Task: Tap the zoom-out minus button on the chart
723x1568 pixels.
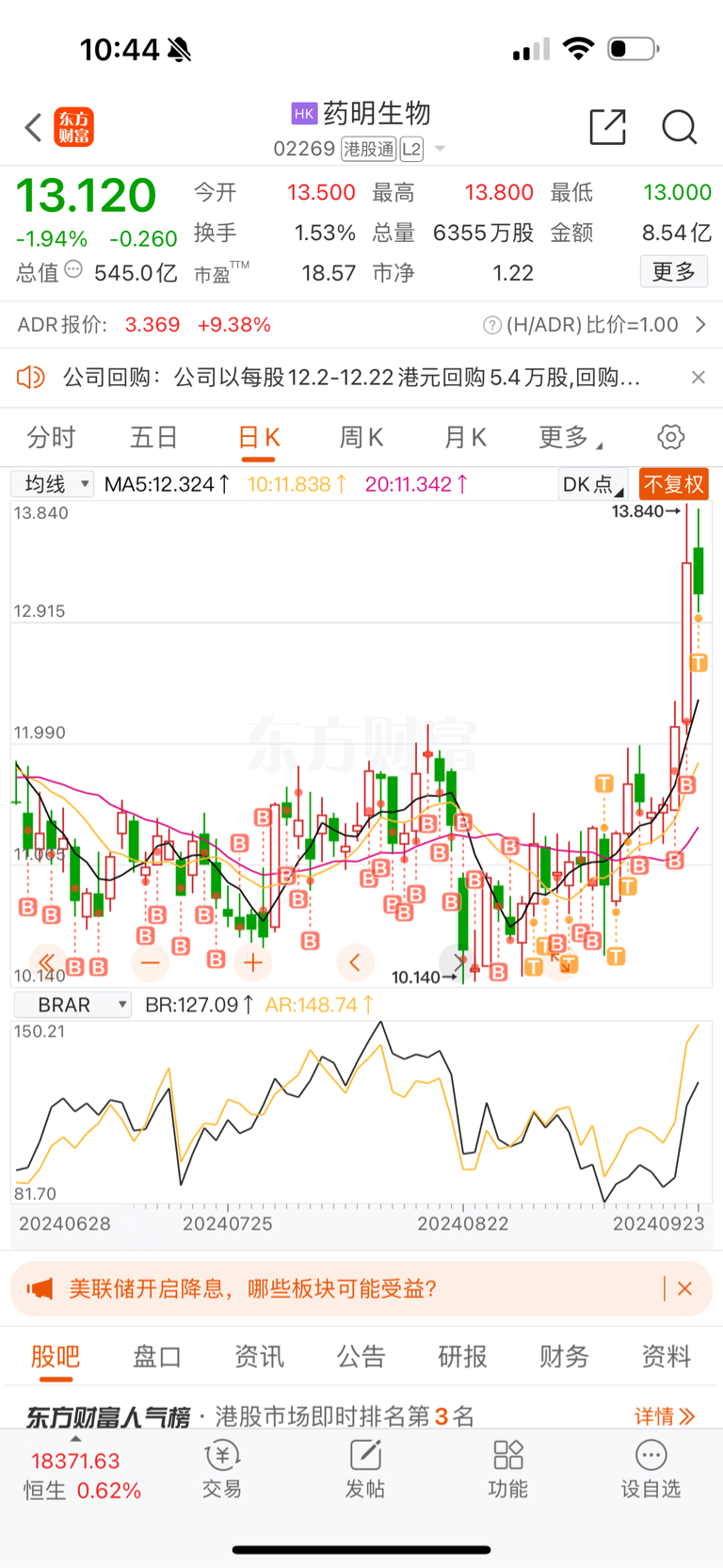Action: pyautogui.click(x=151, y=962)
